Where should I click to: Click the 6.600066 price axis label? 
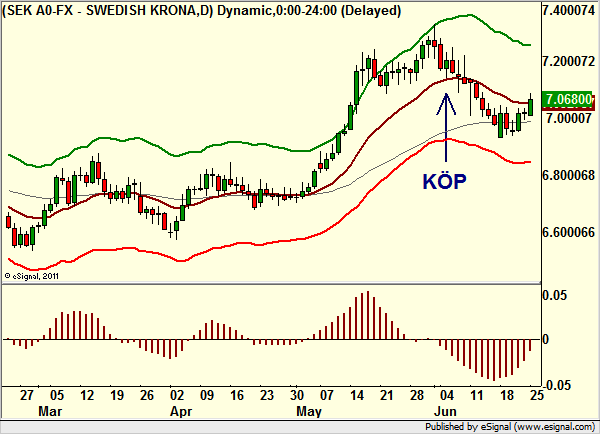(x=569, y=232)
